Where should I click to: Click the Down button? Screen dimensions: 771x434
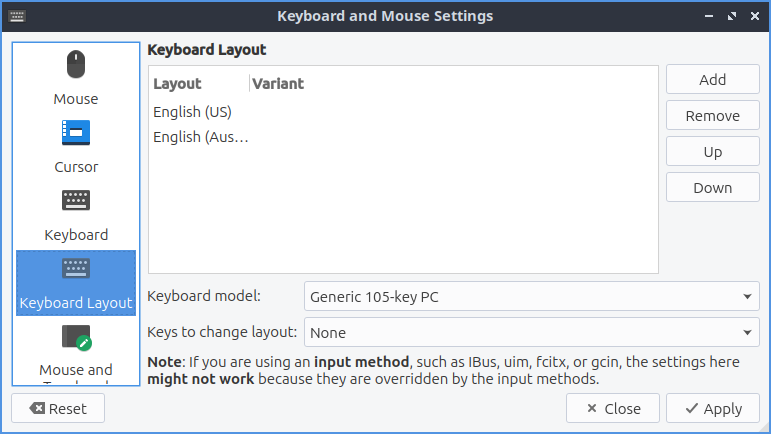(712, 188)
